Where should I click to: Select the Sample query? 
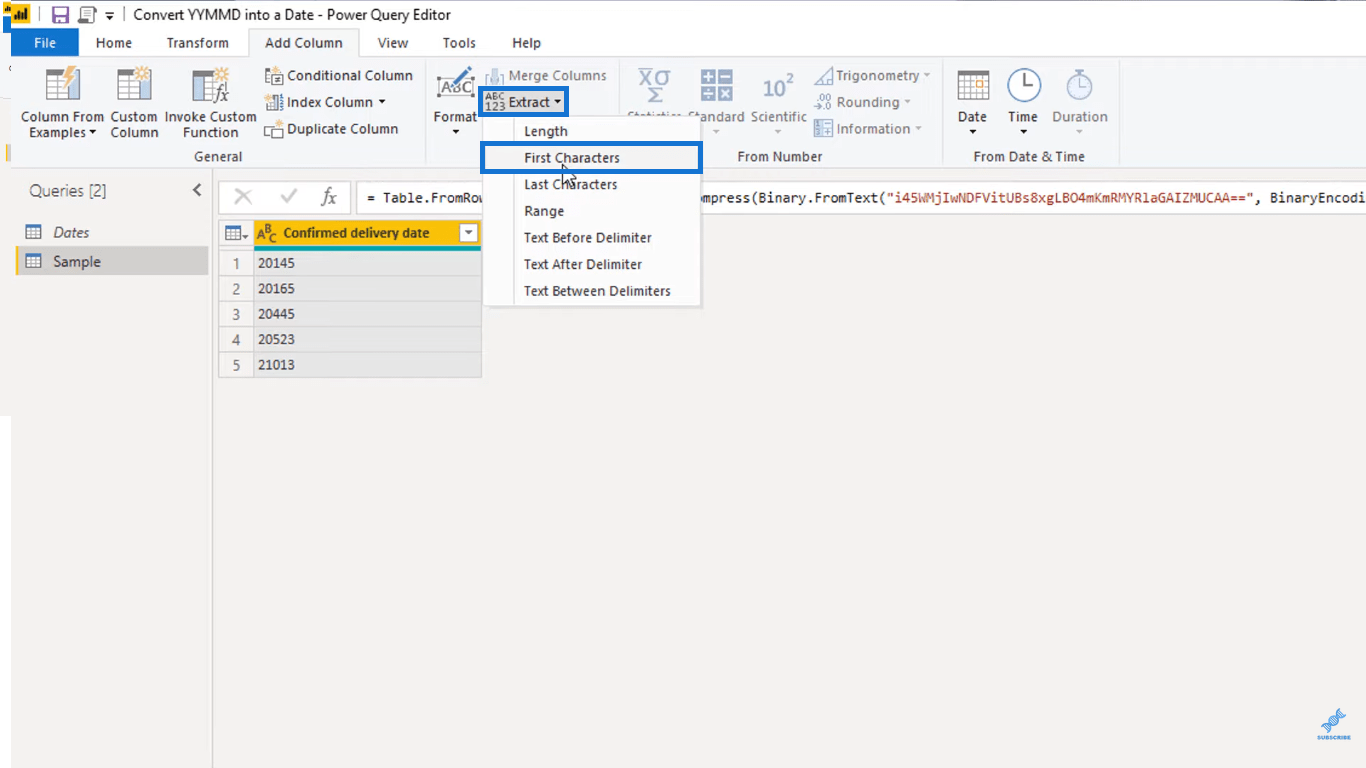point(111,262)
